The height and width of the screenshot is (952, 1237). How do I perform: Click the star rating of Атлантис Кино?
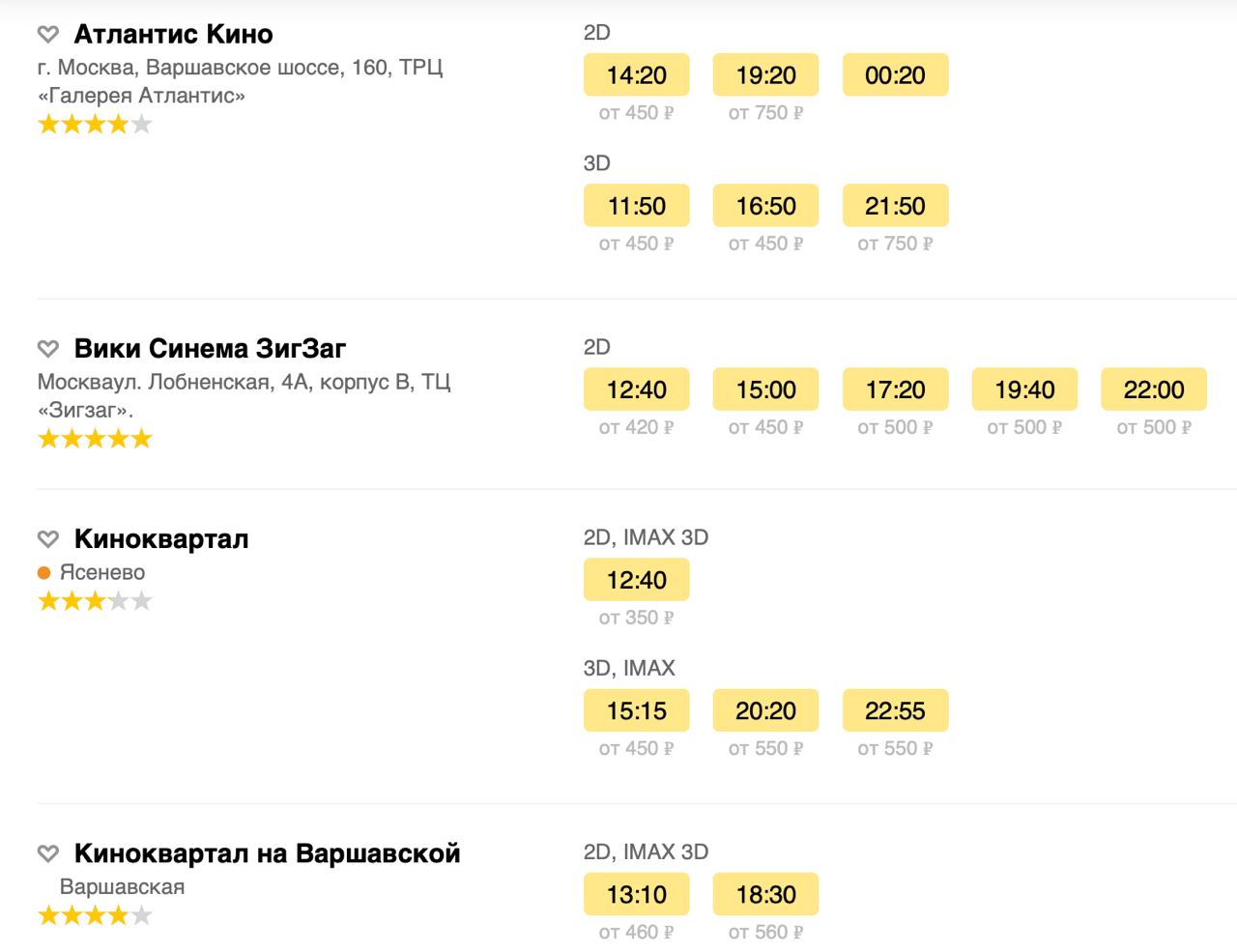pyautogui.click(x=95, y=125)
